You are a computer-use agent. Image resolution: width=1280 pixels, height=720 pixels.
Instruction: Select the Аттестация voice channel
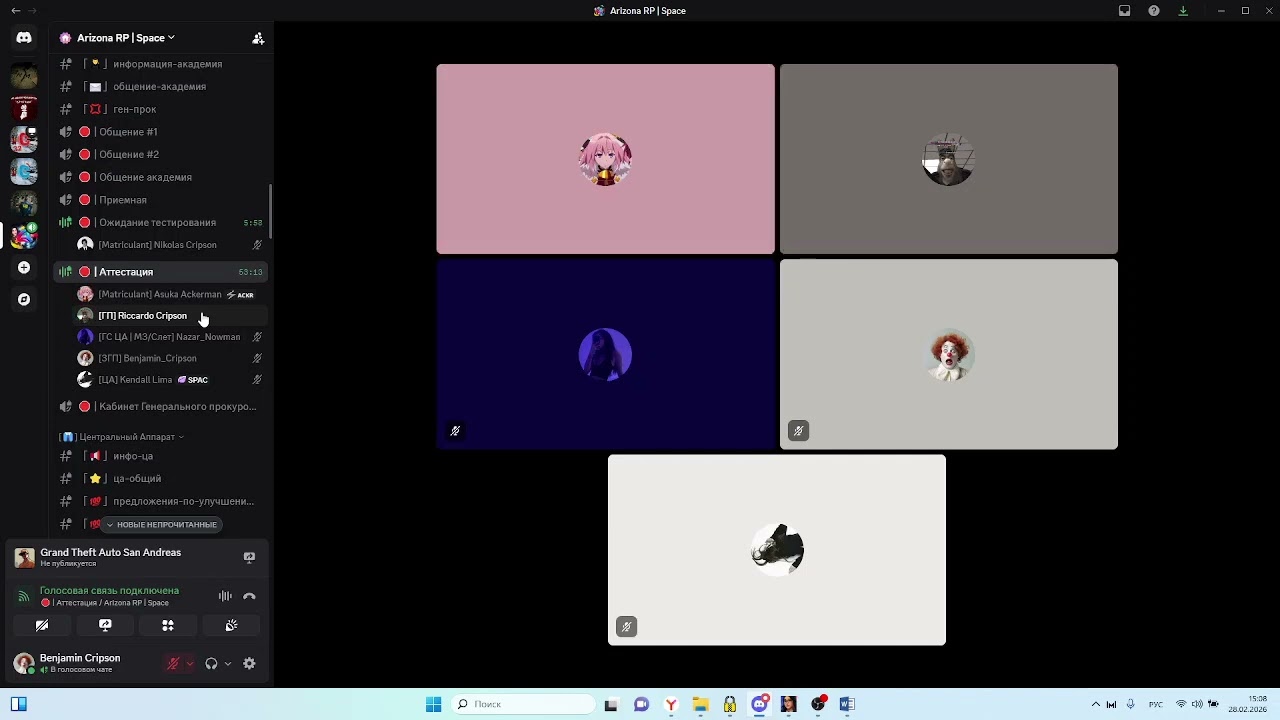click(x=161, y=272)
